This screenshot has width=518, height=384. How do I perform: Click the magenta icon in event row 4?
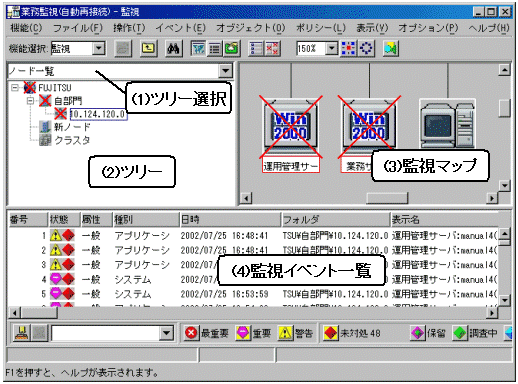coord(56,279)
